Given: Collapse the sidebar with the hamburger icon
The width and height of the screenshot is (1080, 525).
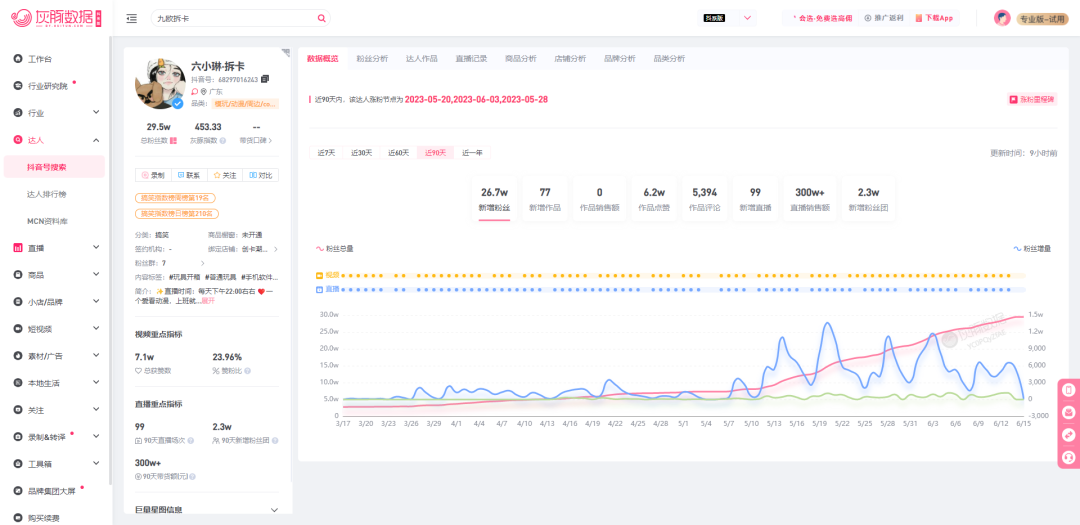Looking at the screenshot, I should [132, 19].
